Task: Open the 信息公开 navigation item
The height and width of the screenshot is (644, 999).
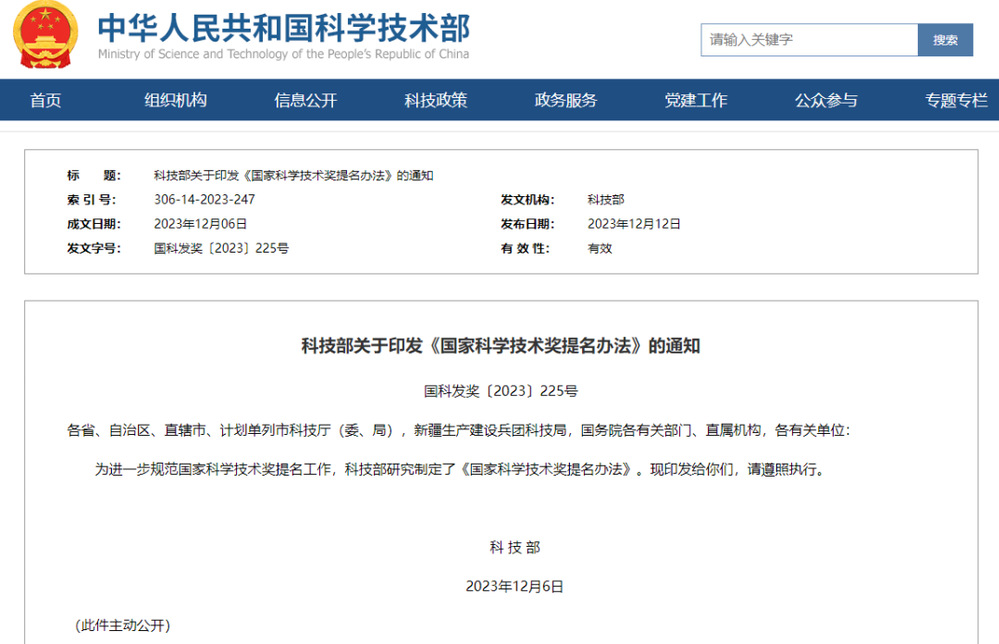Action: pyautogui.click(x=306, y=100)
